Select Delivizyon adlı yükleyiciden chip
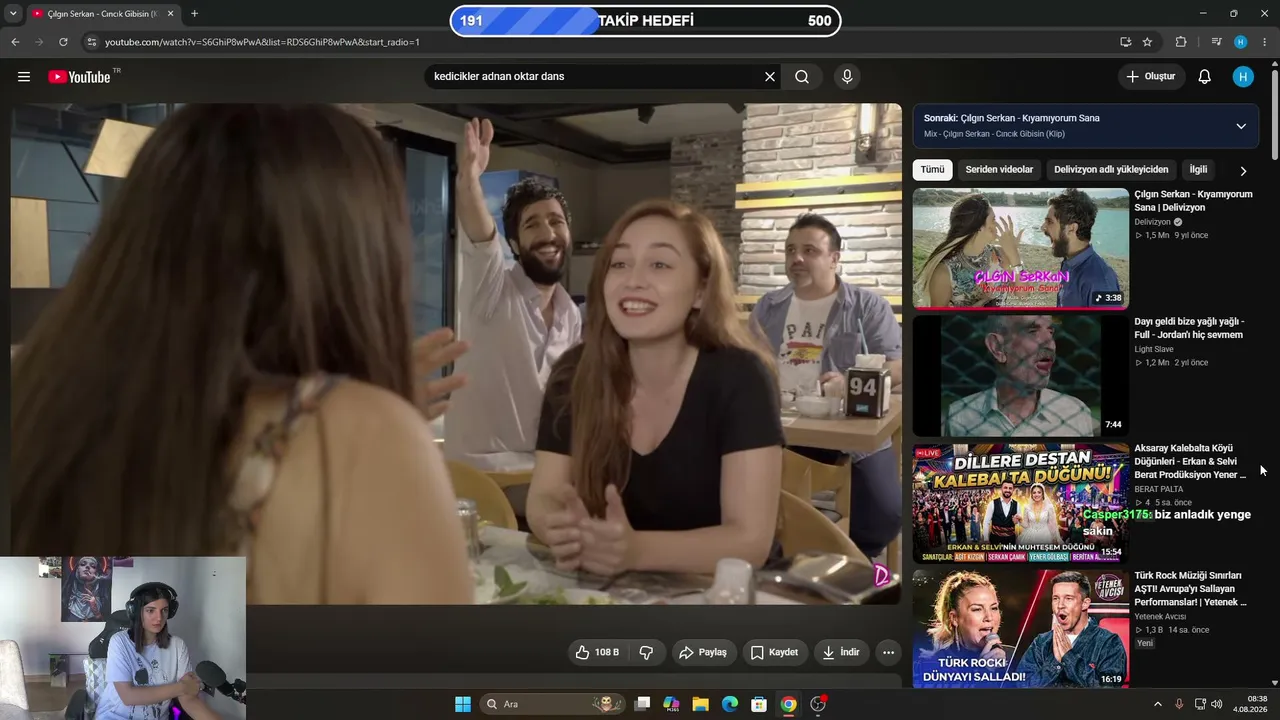The height and width of the screenshot is (720, 1280). pyautogui.click(x=1111, y=170)
